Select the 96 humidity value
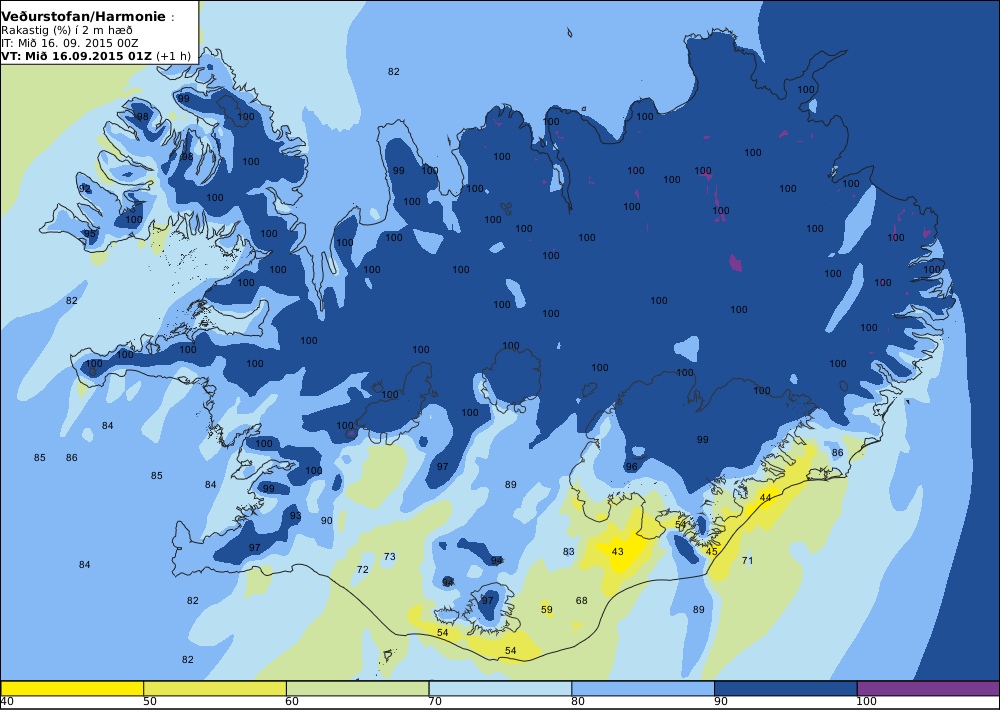The image size is (1000, 710). (x=631, y=466)
